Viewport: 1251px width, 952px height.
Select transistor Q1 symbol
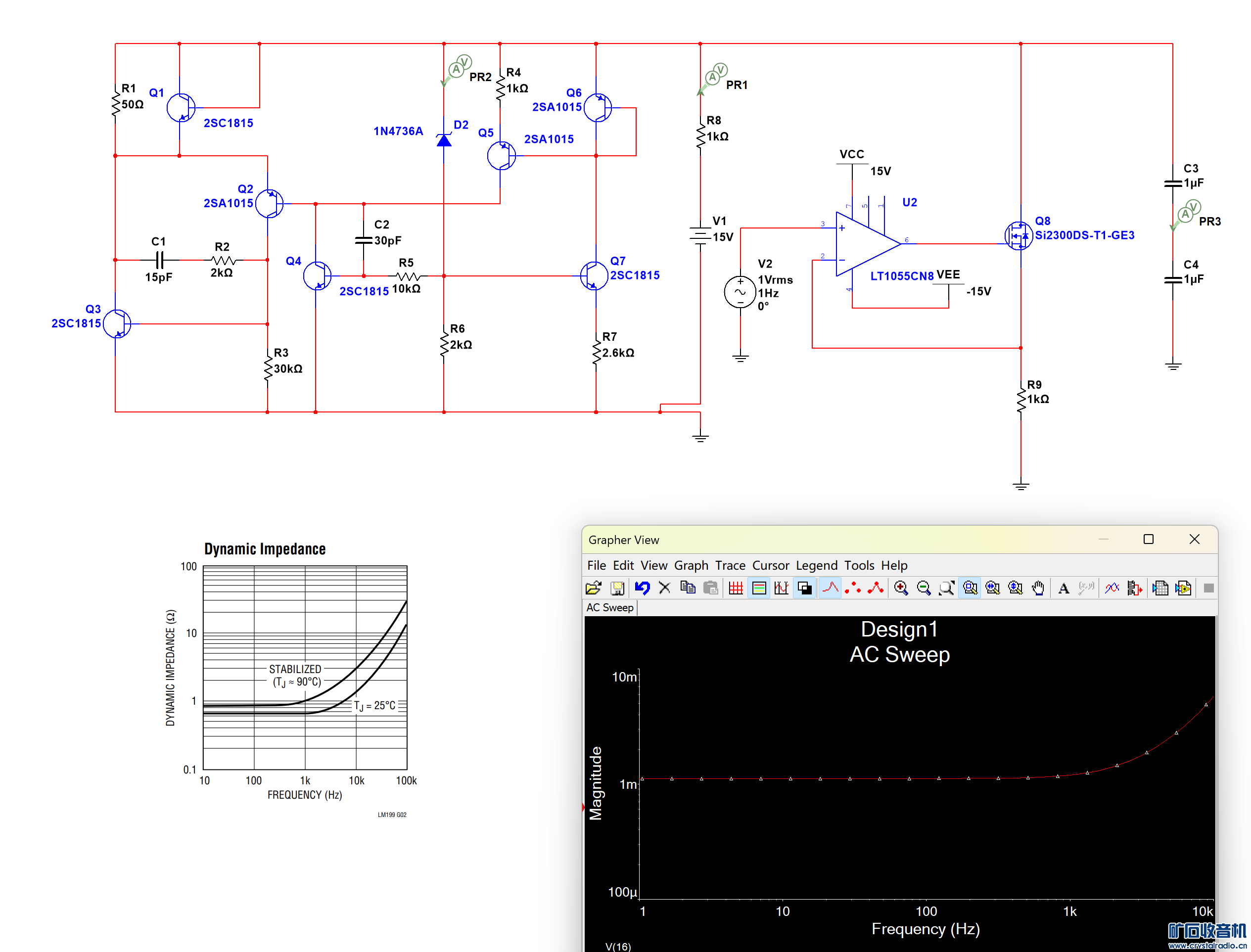[181, 107]
